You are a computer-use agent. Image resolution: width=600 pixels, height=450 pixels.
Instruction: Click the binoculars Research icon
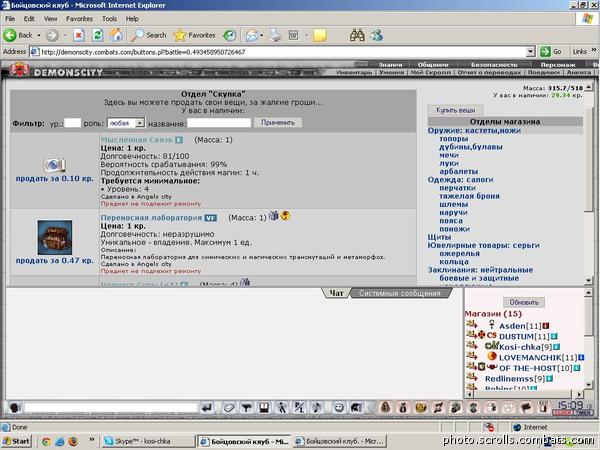(357, 35)
